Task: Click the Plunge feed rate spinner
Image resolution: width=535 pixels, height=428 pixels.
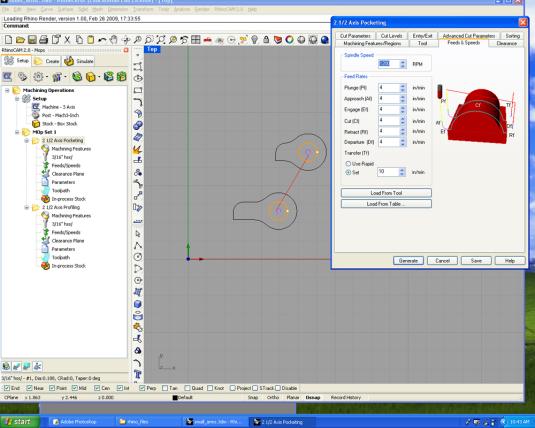Action: (403, 88)
